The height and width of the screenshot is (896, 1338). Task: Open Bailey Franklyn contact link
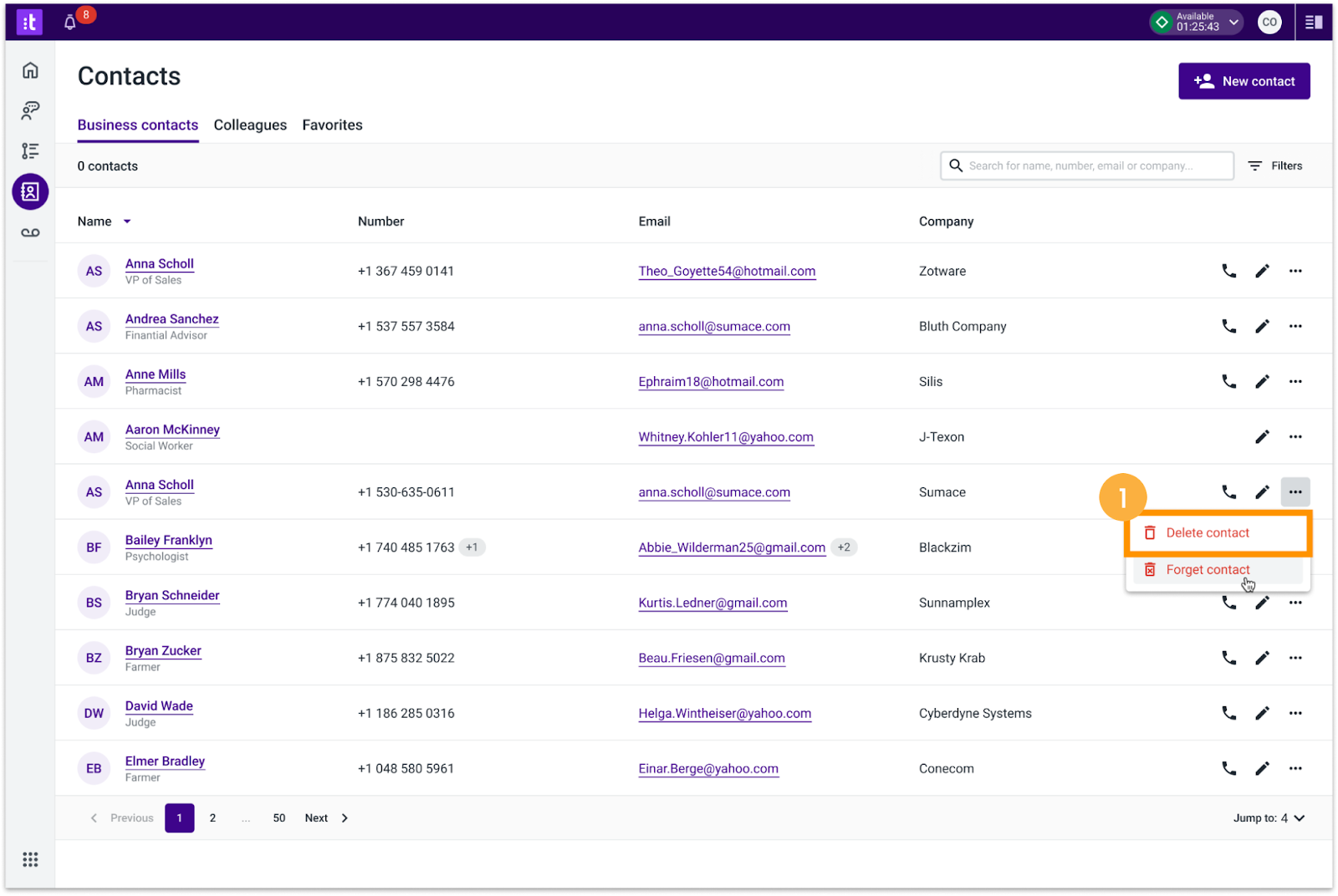click(x=169, y=540)
